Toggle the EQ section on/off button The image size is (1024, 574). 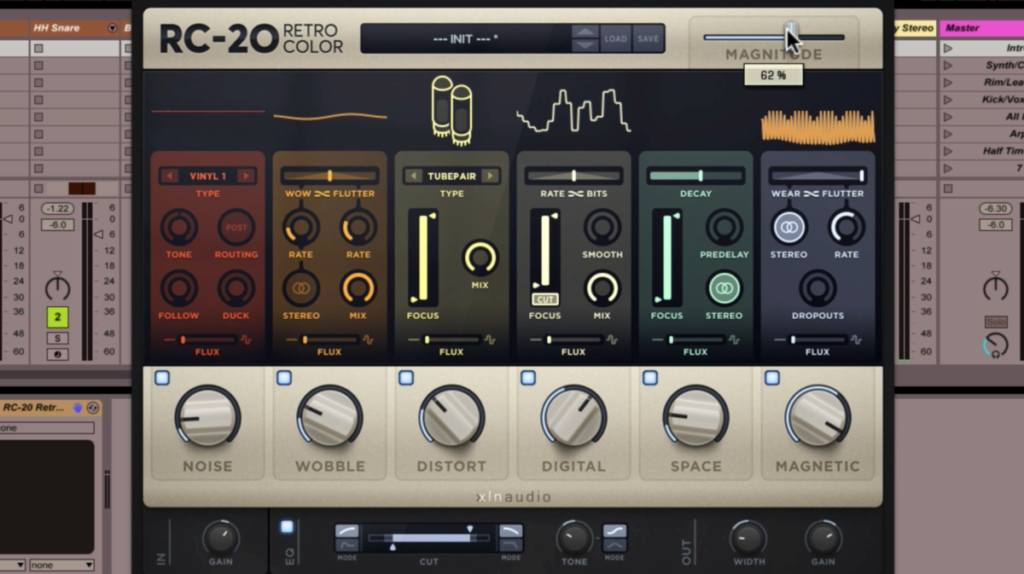coord(287,527)
